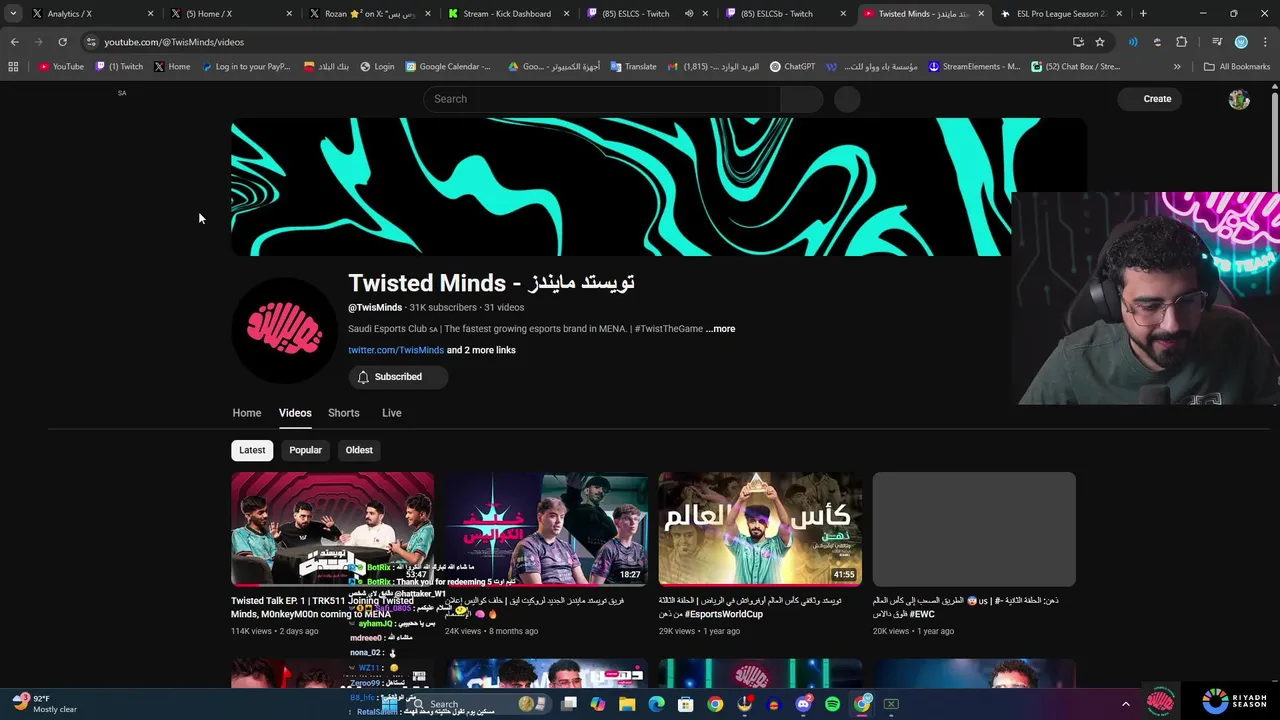Screen dimensions: 1280x720
Task: Open All Bookmarks folder
Action: point(1237,67)
